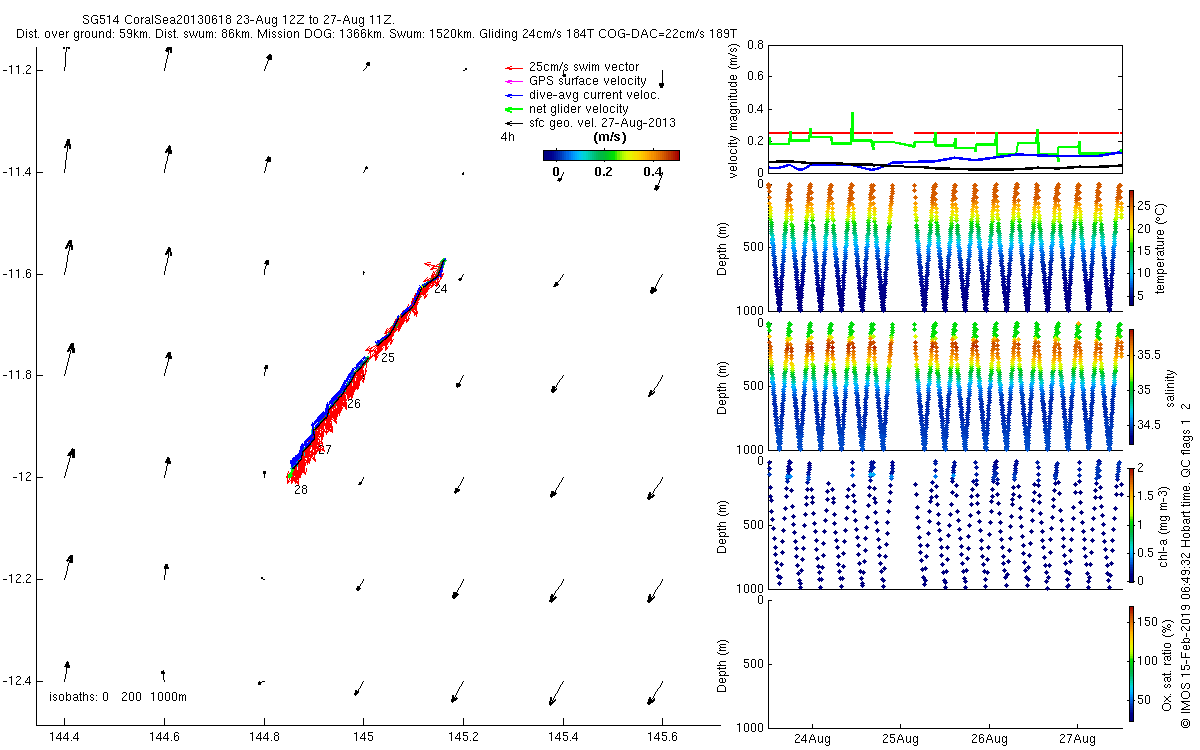The height and width of the screenshot is (750, 1200).
Task: Click the 24Aug date tick on the time axis
Action: click(811, 739)
